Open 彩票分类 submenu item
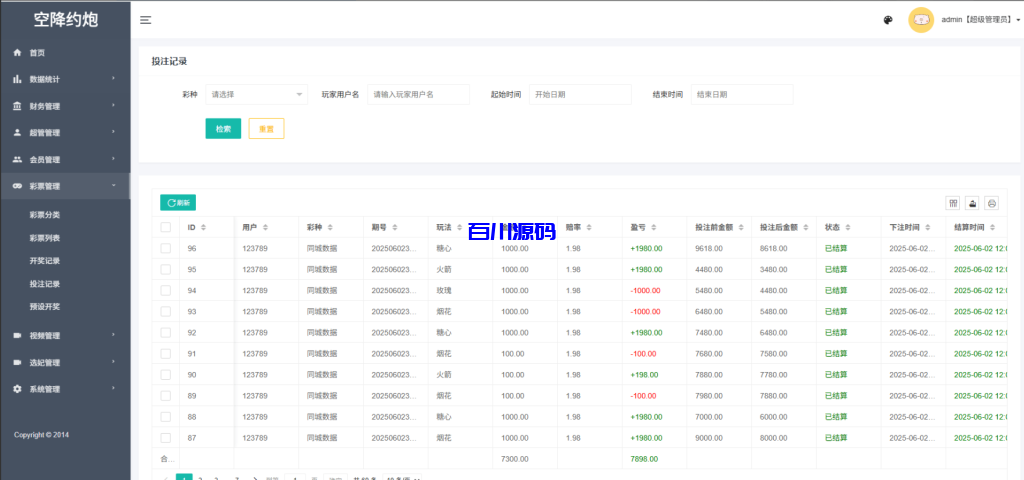Screen dimensions: 1024x480 45,215
